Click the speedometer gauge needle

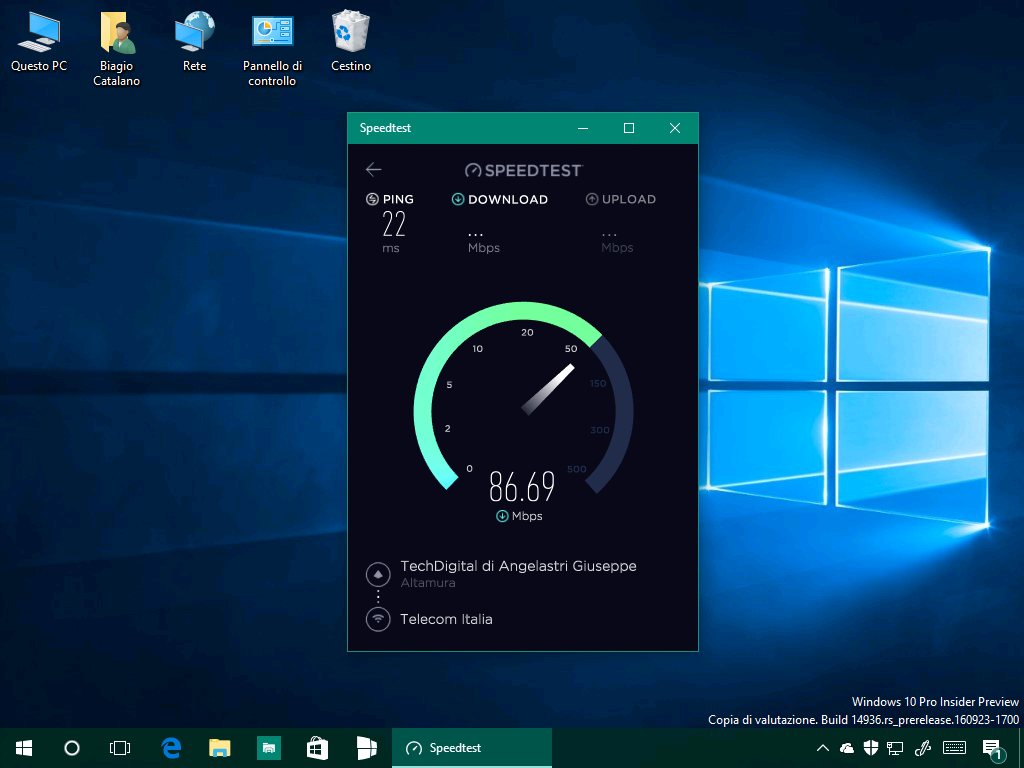pos(548,389)
